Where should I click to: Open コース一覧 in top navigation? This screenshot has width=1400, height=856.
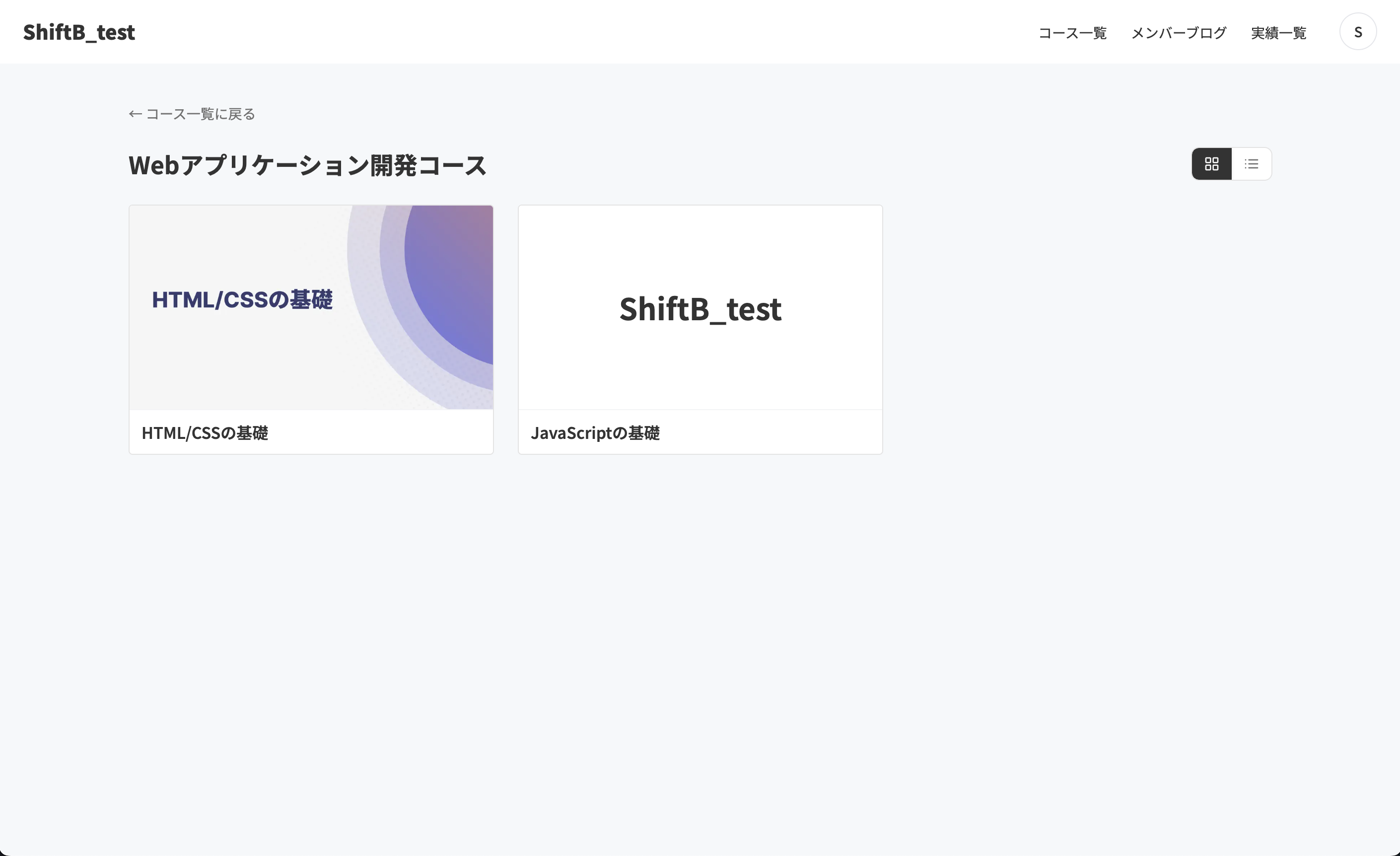pyautogui.click(x=1072, y=33)
